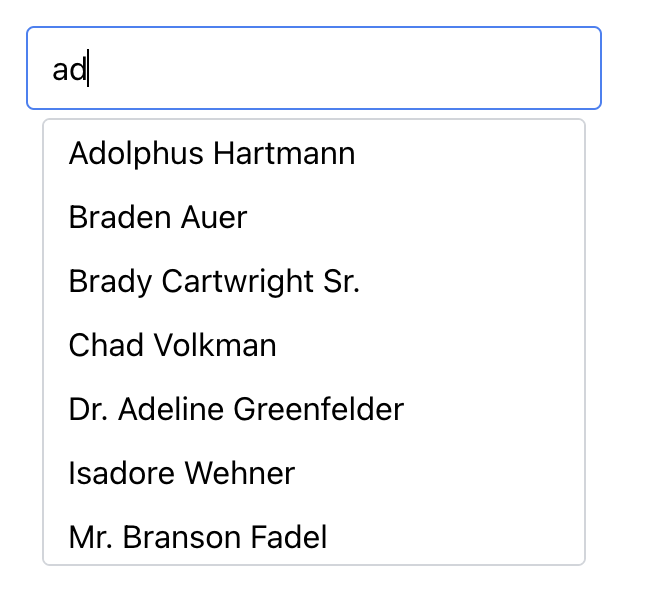
Task: Select Isadore Wehner from results
Action: coord(182,474)
